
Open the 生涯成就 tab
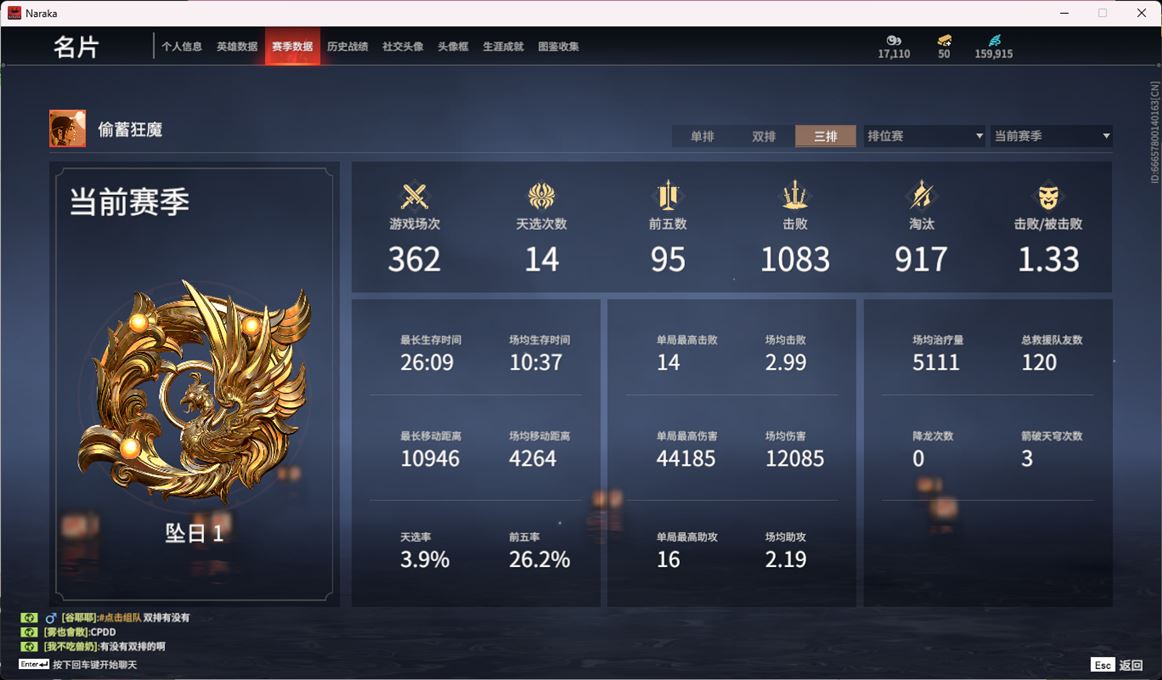coord(503,47)
